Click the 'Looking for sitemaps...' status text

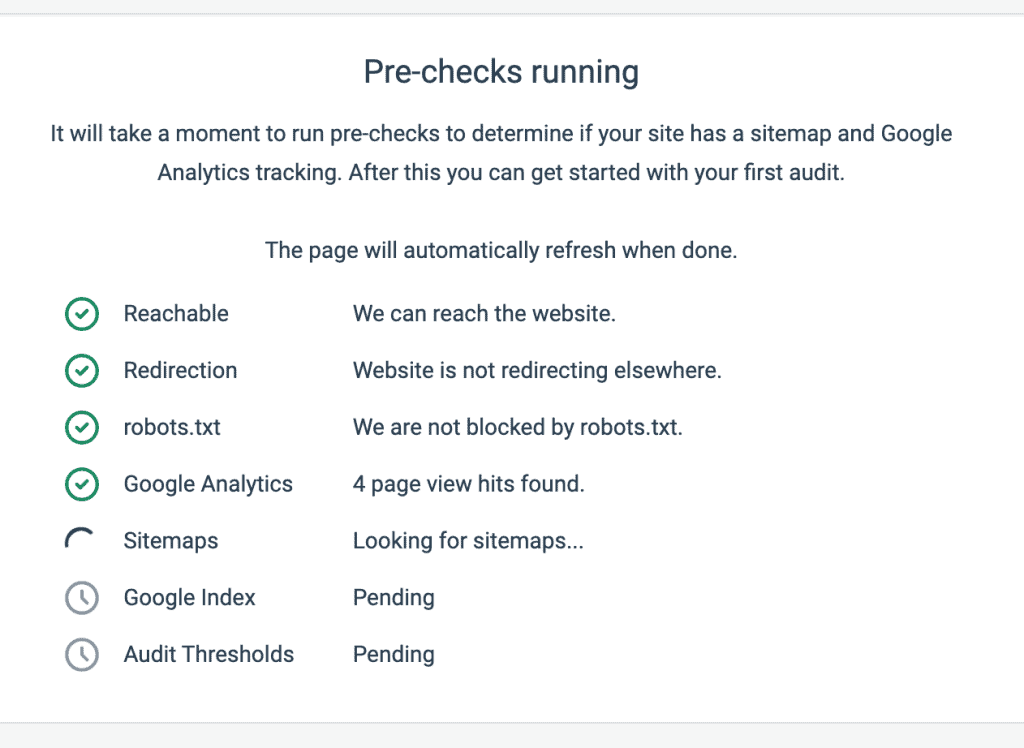tap(468, 541)
